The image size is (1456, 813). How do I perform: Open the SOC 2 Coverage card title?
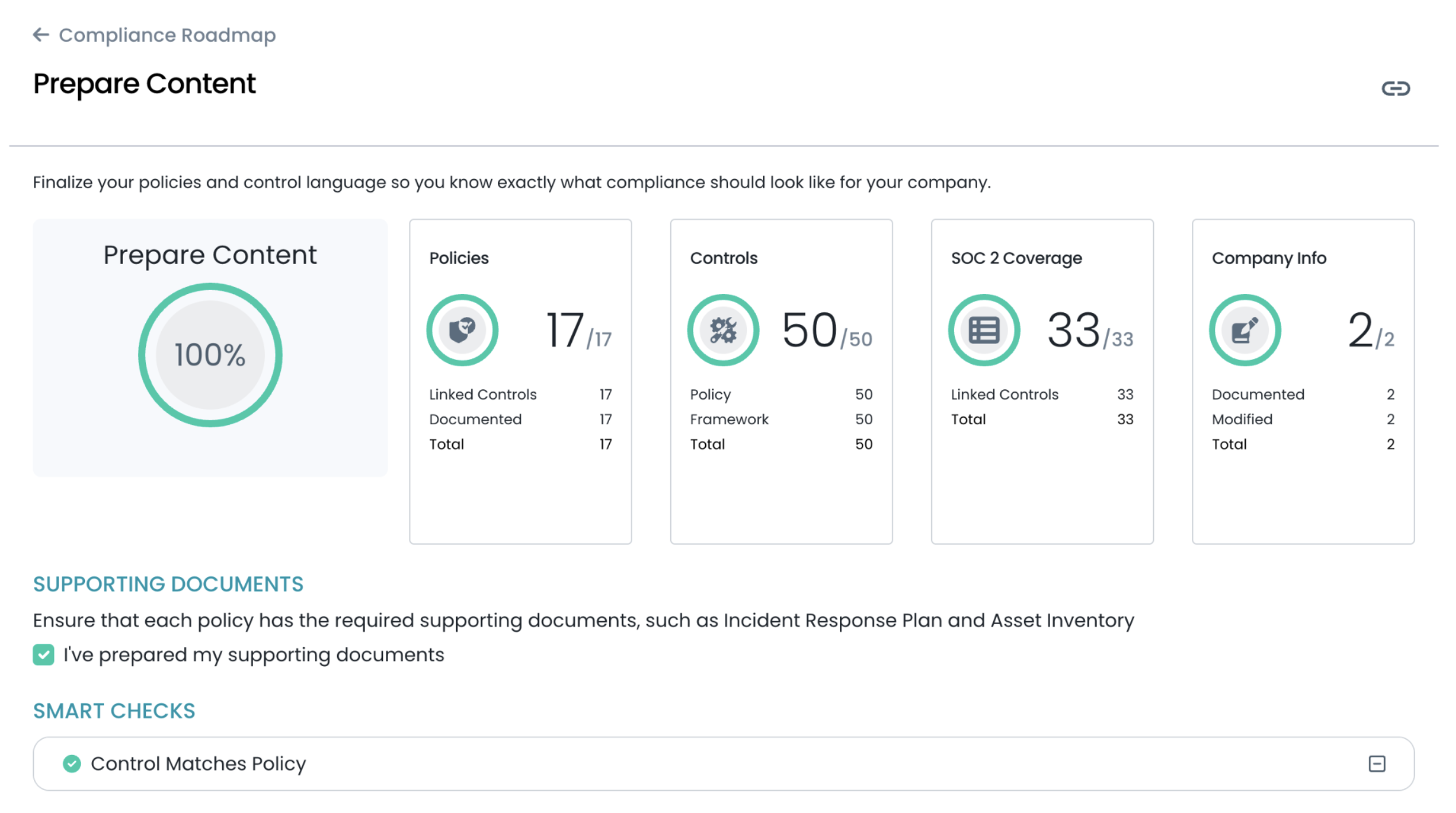tap(1016, 258)
